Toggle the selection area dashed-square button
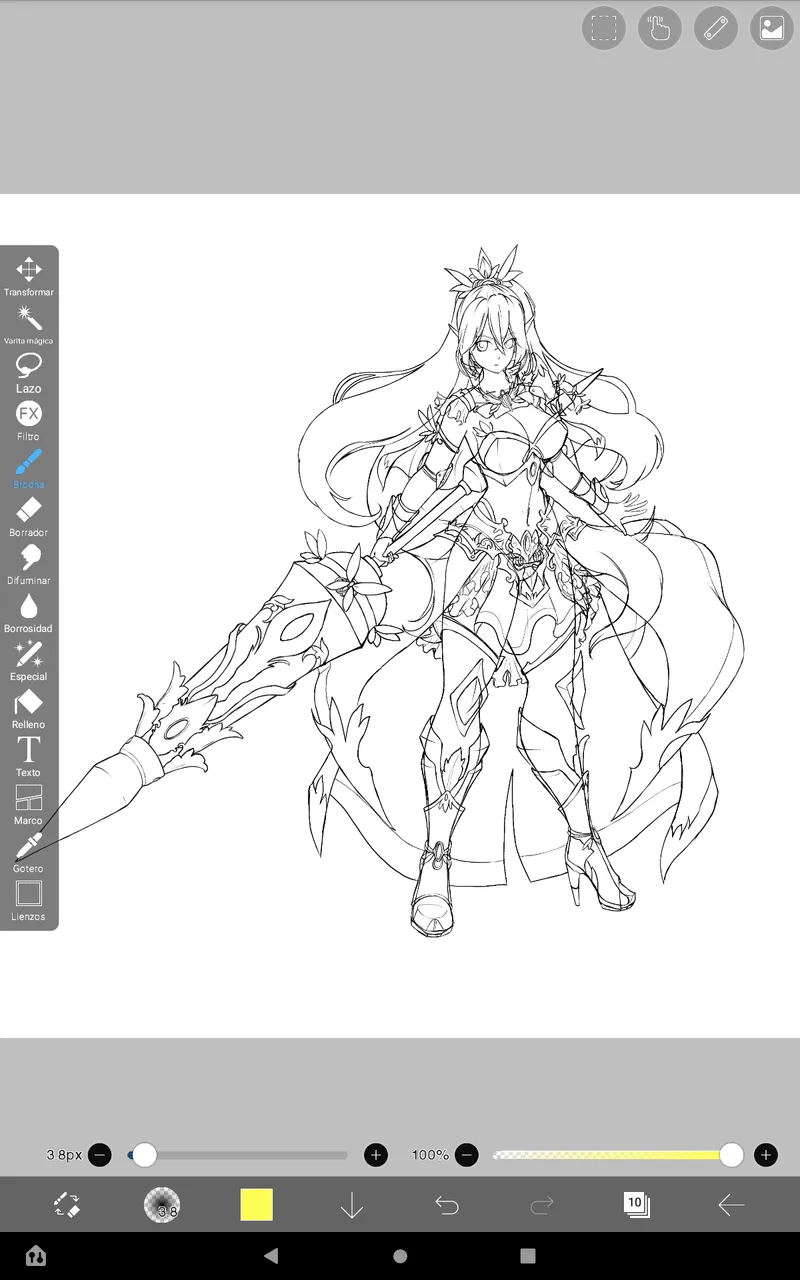Image resolution: width=800 pixels, height=1280 pixels. pos(604,28)
